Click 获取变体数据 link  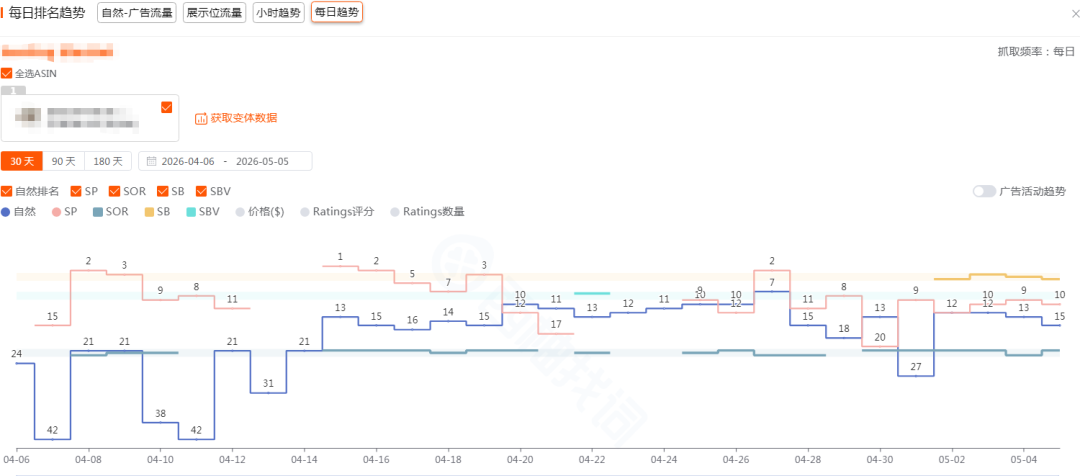(x=244, y=118)
